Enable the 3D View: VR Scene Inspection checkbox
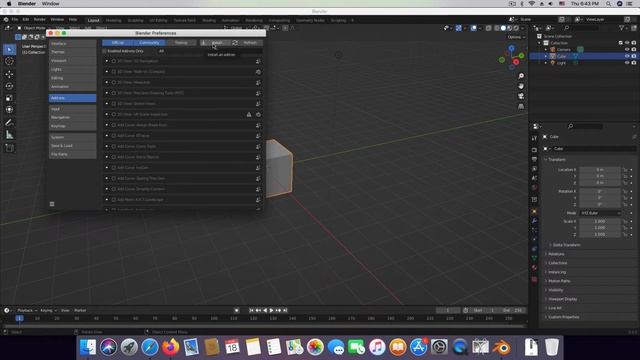 114,115
